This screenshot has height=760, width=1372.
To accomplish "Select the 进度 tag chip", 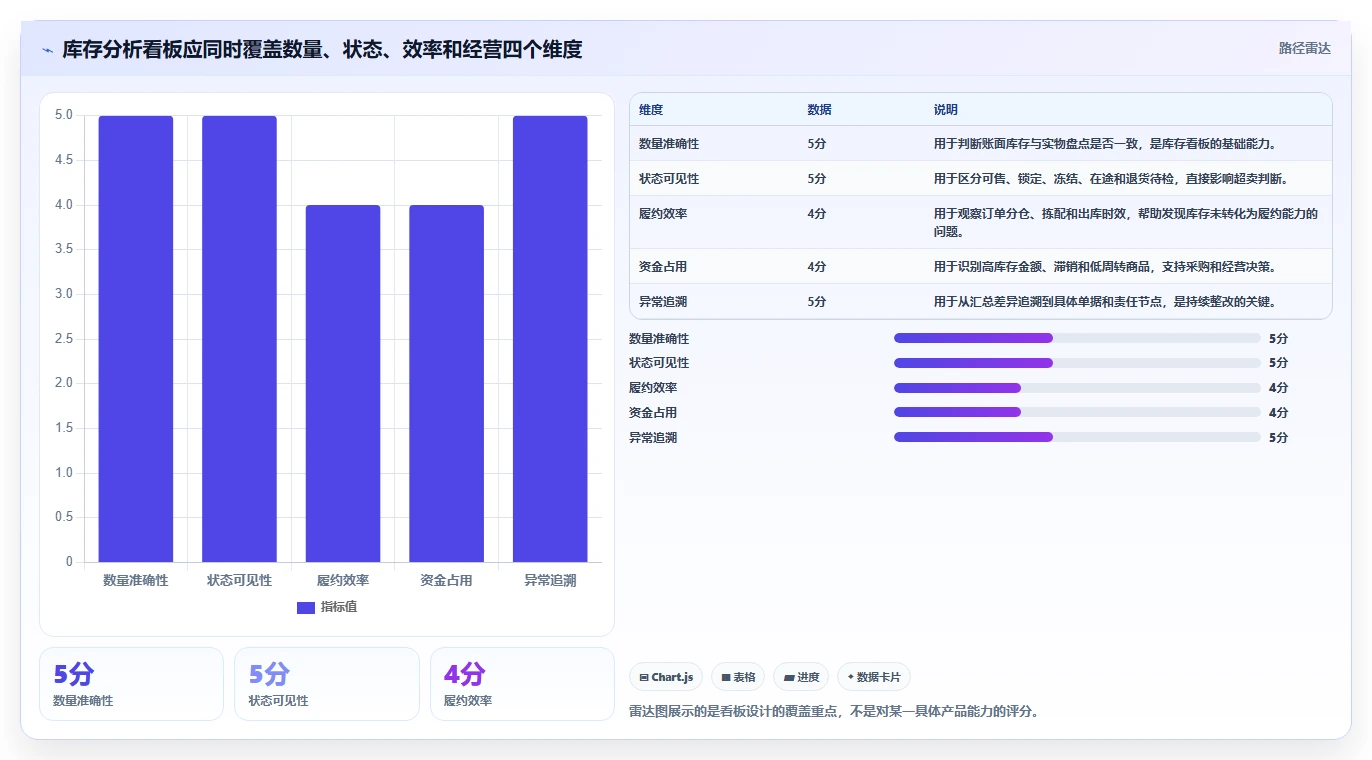I will (x=802, y=677).
